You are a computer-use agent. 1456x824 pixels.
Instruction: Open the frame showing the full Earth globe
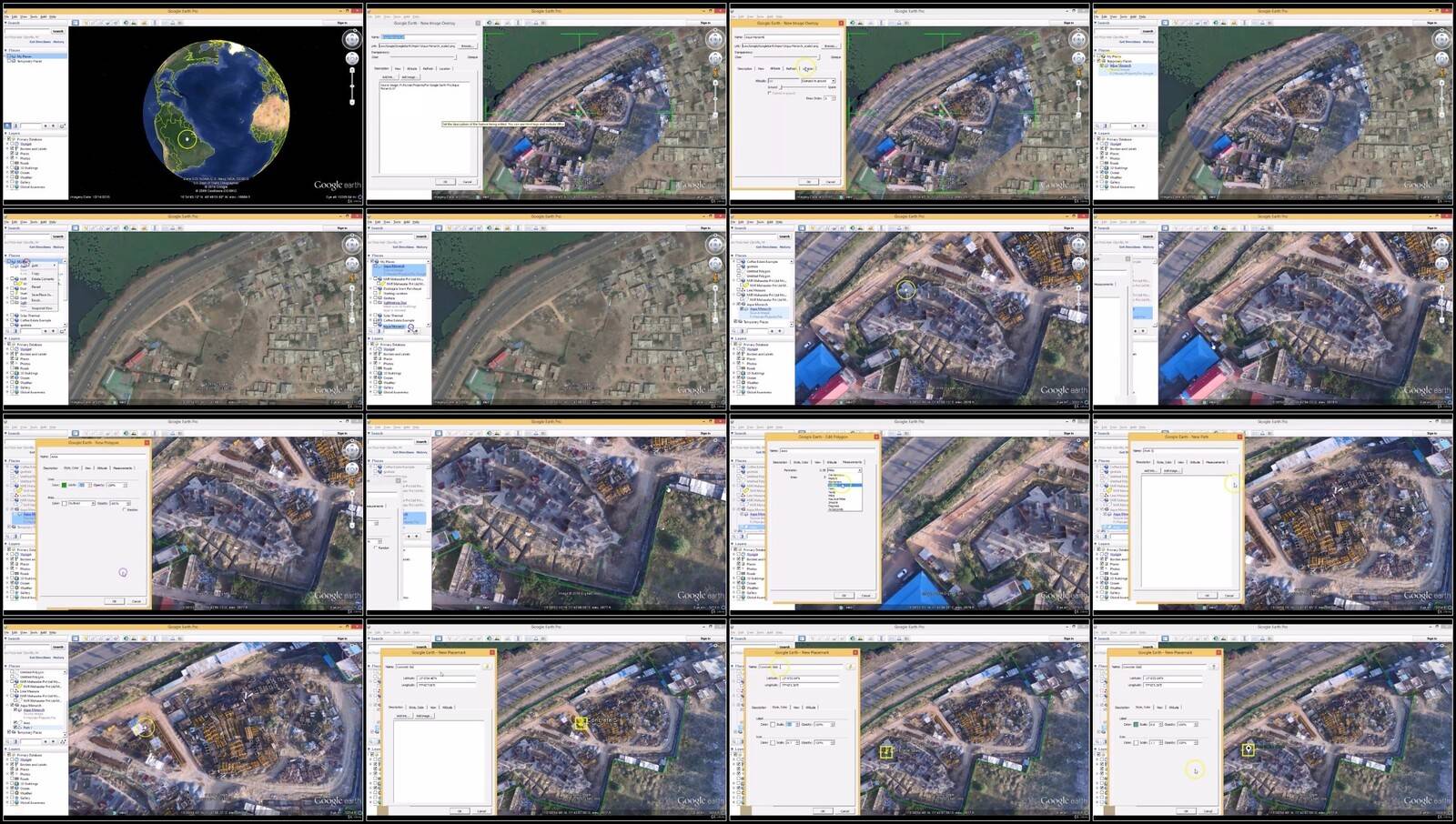(182, 103)
